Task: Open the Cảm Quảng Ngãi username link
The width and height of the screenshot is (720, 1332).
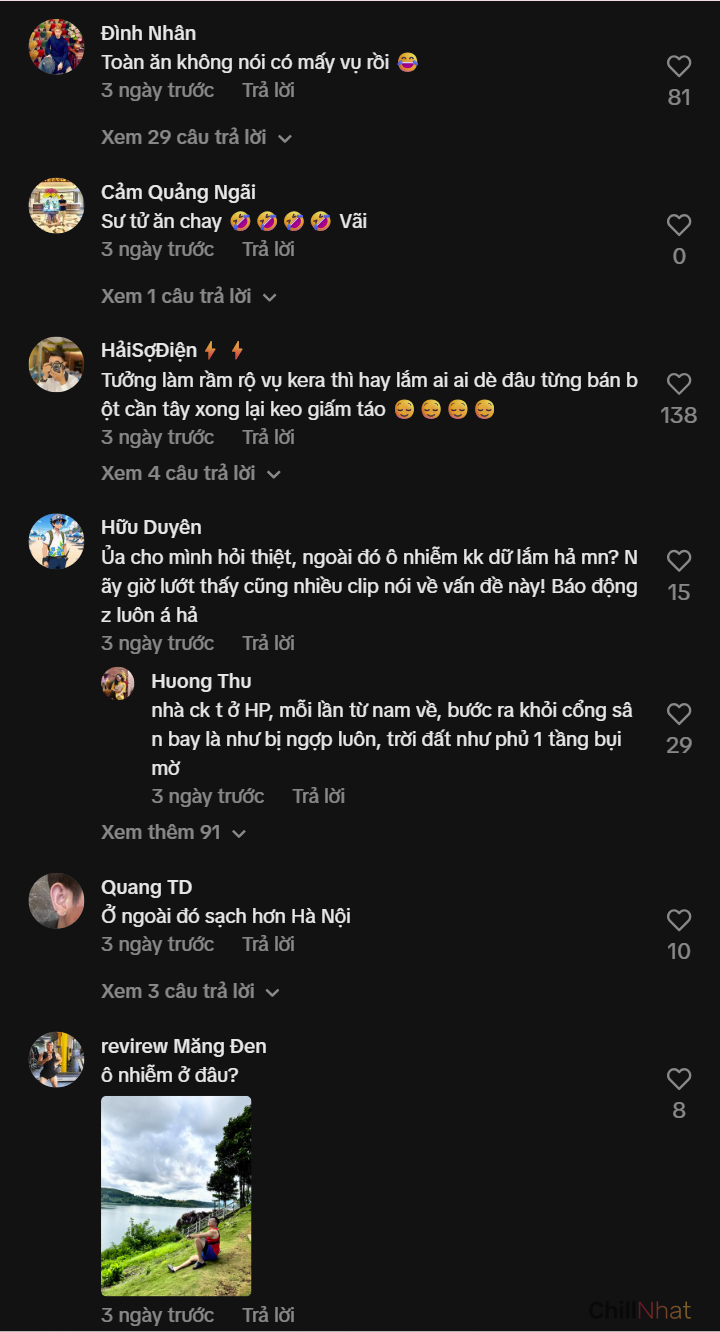Action: point(178,192)
